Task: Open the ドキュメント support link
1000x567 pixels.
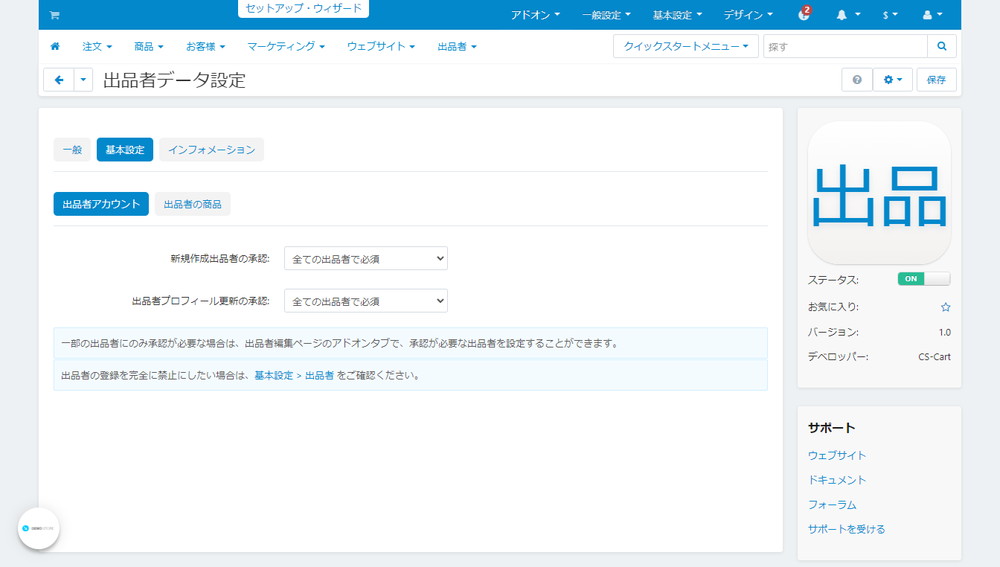Action: point(837,480)
